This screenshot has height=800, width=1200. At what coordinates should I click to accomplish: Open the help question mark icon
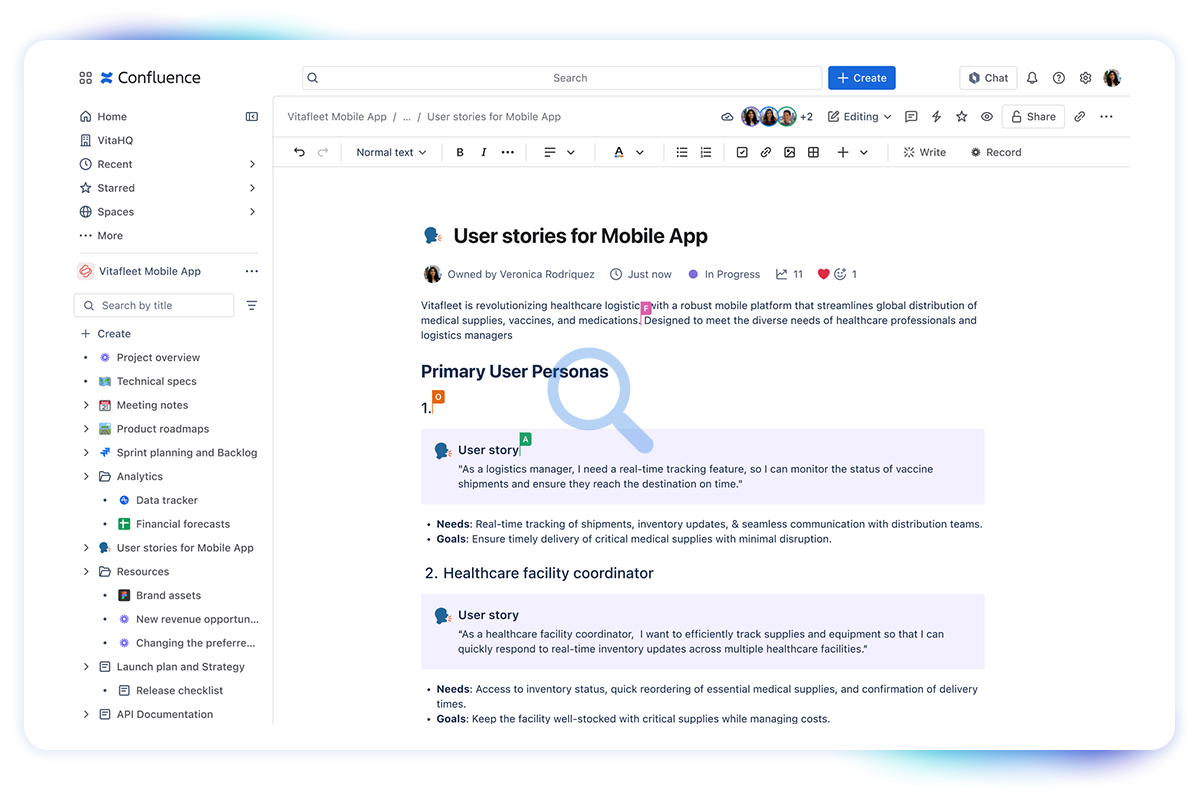(x=1059, y=78)
